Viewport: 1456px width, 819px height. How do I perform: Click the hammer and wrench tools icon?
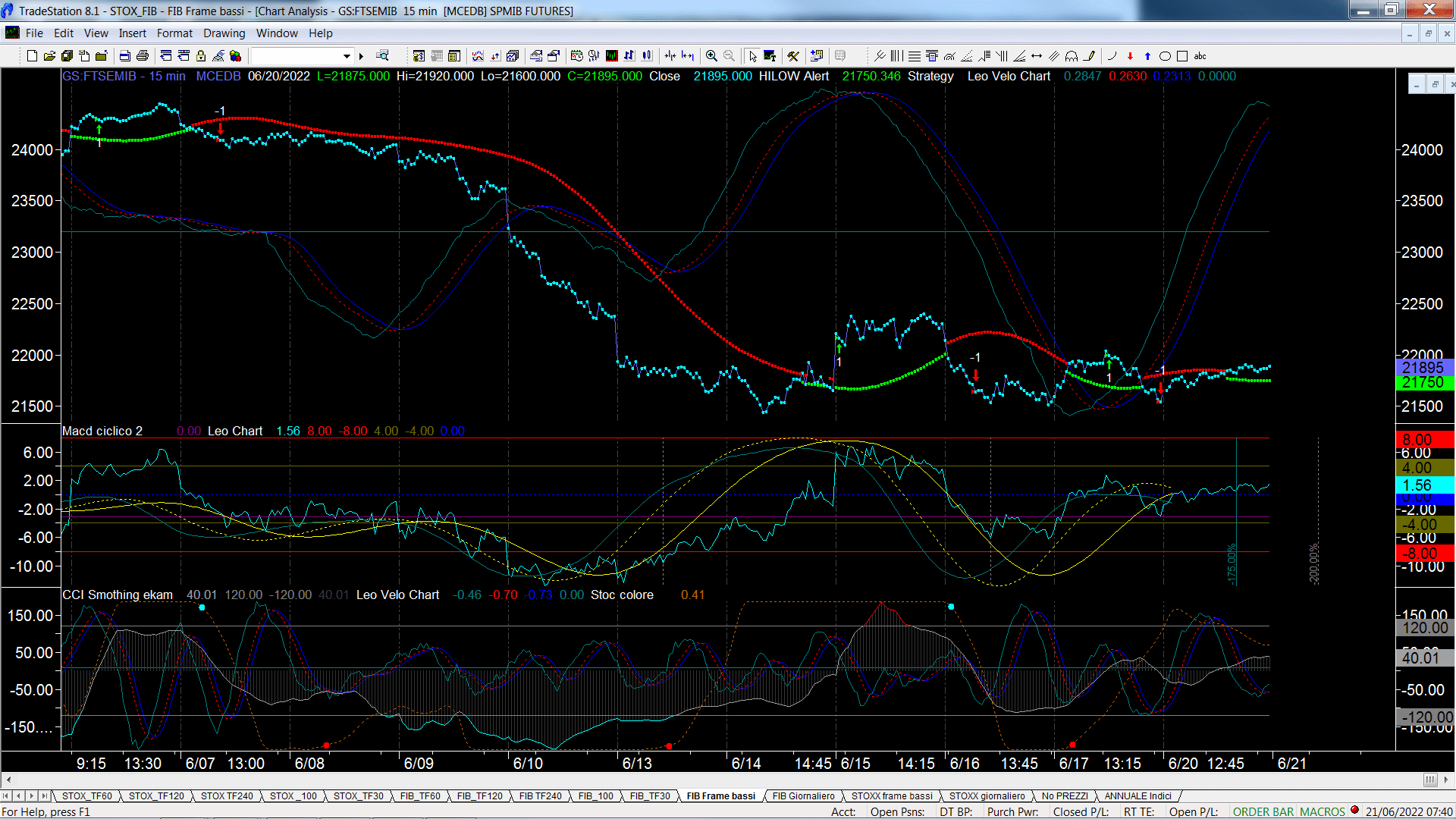pos(793,56)
